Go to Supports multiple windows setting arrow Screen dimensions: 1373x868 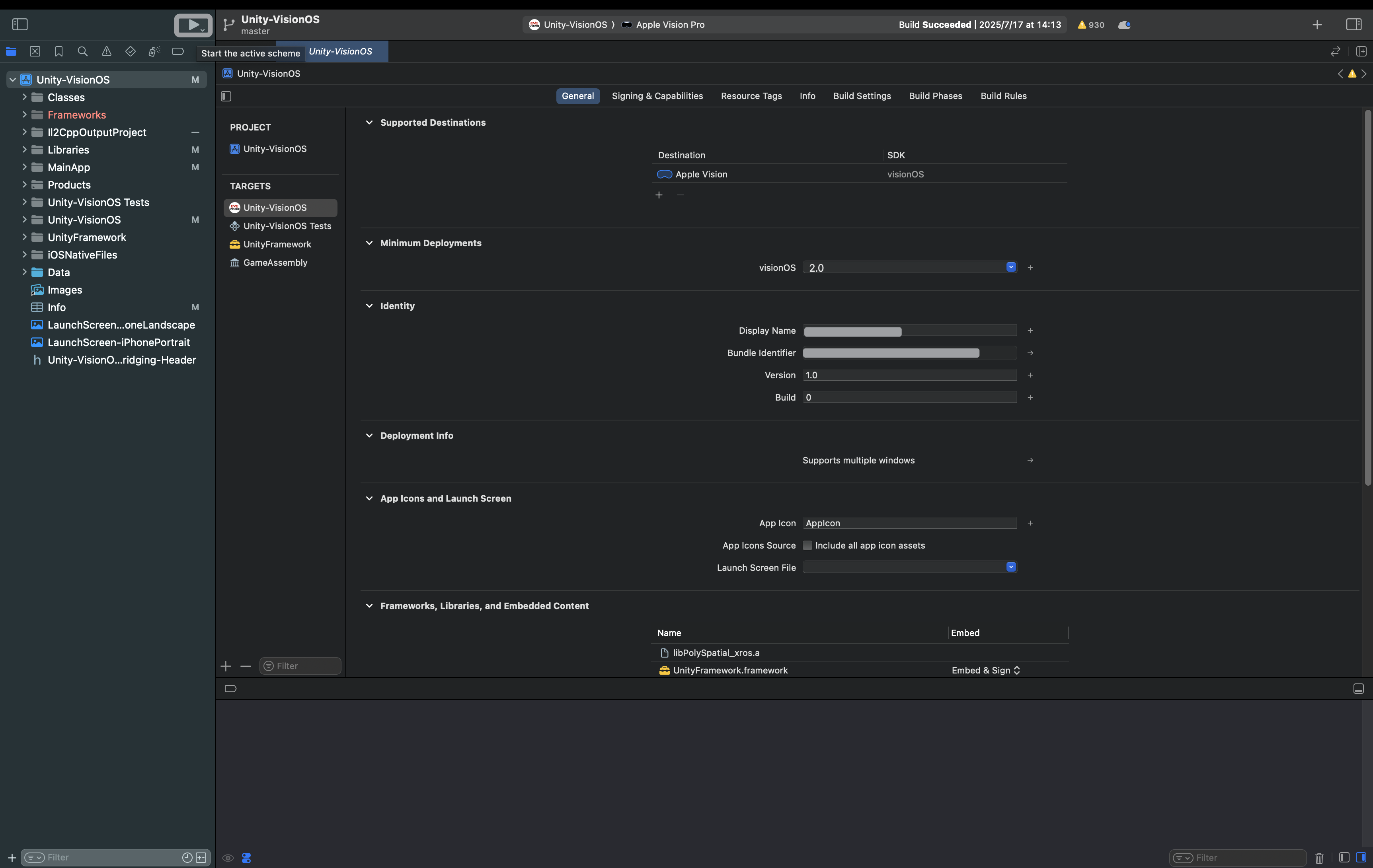coord(1030,461)
